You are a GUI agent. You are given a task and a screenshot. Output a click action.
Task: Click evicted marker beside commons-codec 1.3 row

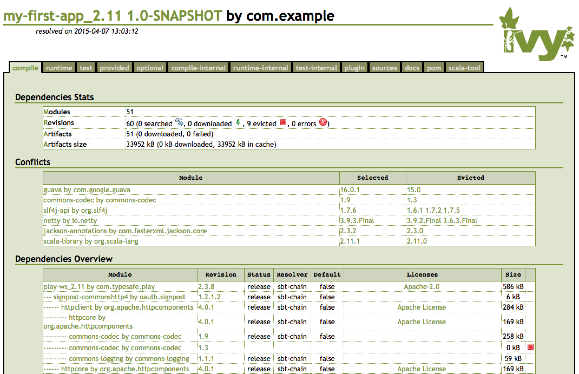531,347
